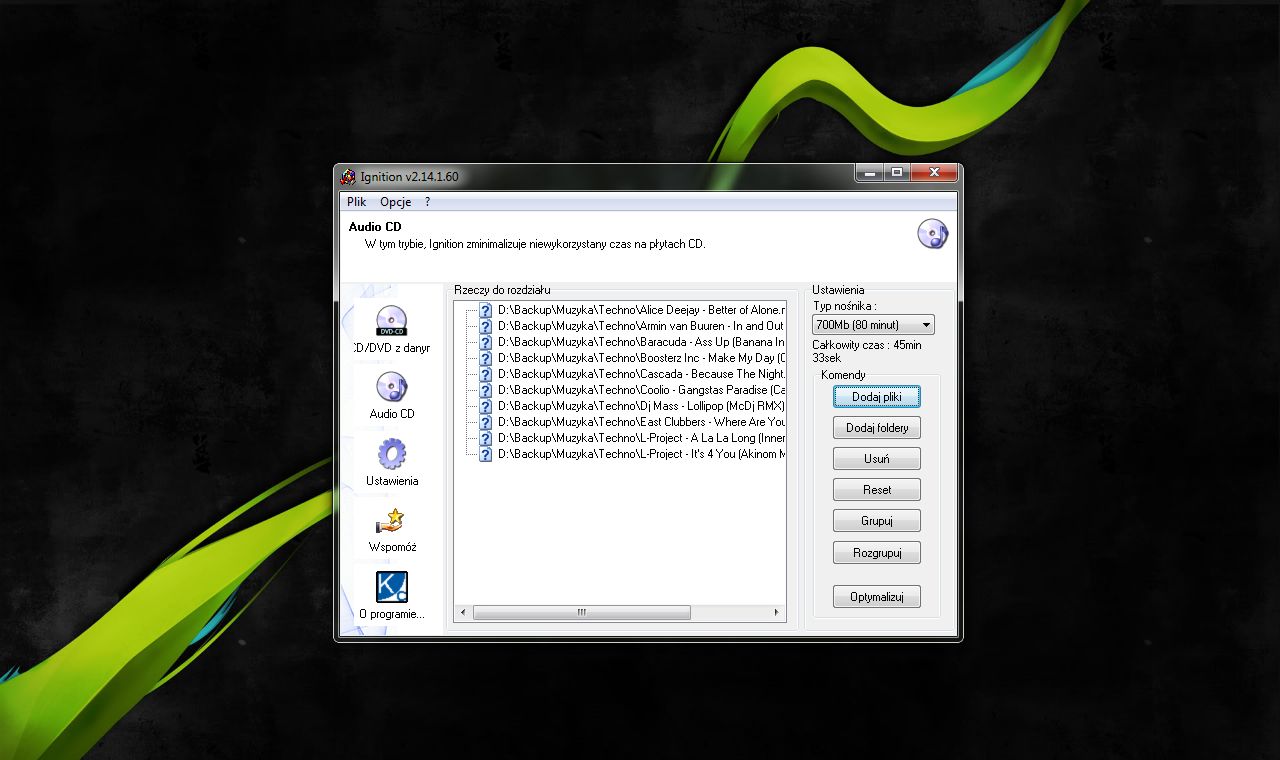Select the Audio CD sidebar icon
This screenshot has width=1280, height=760.
tap(391, 387)
